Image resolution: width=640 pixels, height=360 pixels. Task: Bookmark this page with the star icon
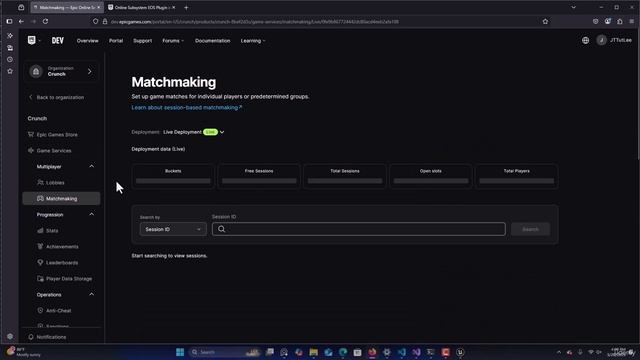coord(545,21)
